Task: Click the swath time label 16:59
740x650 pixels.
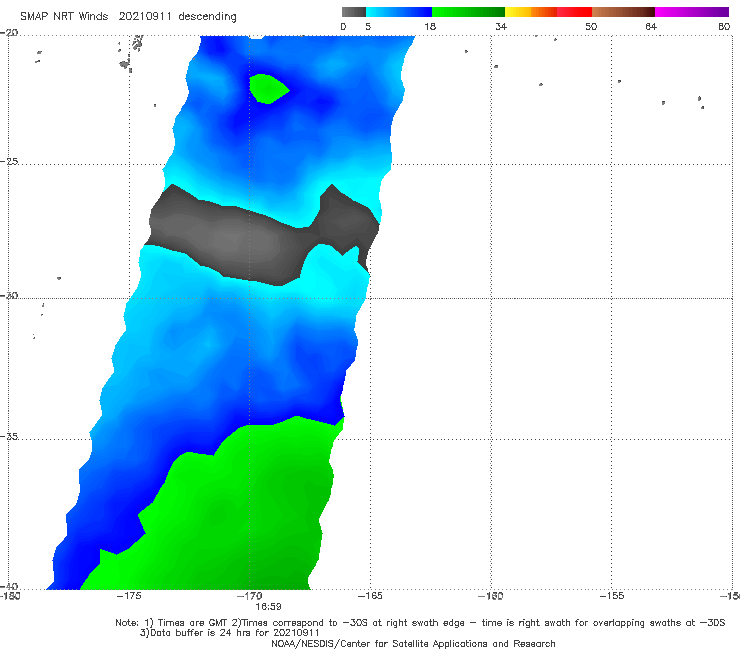Action: coord(268,607)
